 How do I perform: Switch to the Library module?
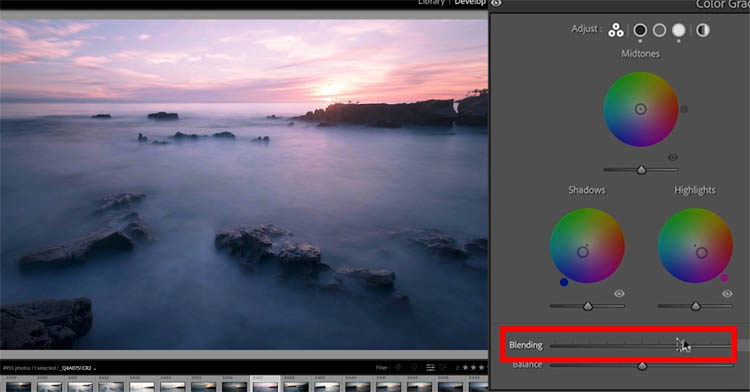tap(431, 2)
